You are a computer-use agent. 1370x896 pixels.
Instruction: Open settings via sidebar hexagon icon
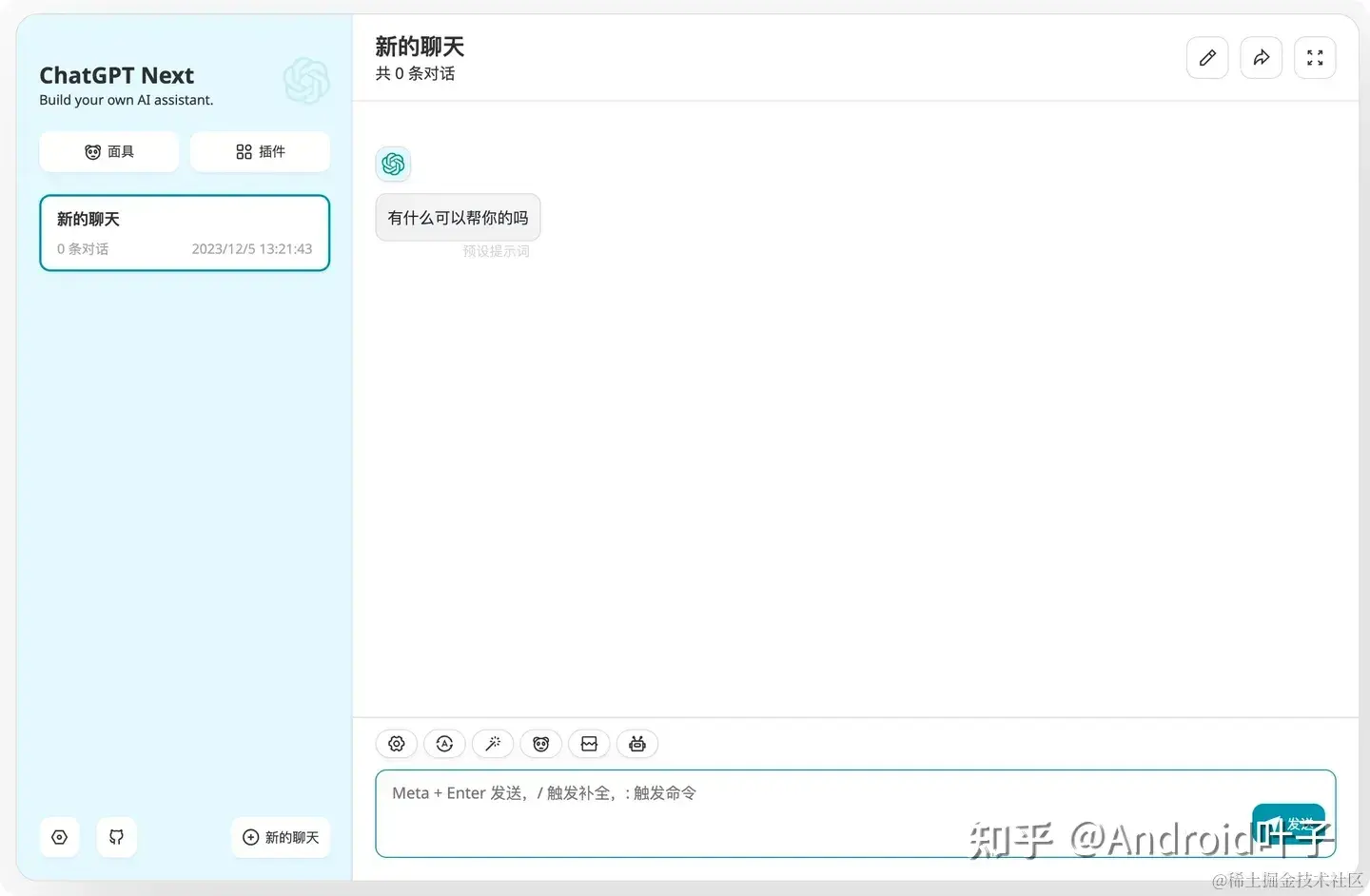tap(59, 837)
